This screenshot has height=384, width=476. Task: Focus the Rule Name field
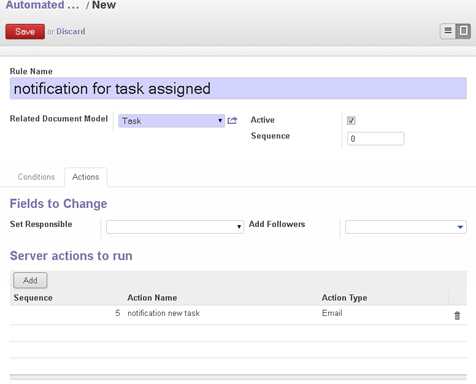[238, 89]
